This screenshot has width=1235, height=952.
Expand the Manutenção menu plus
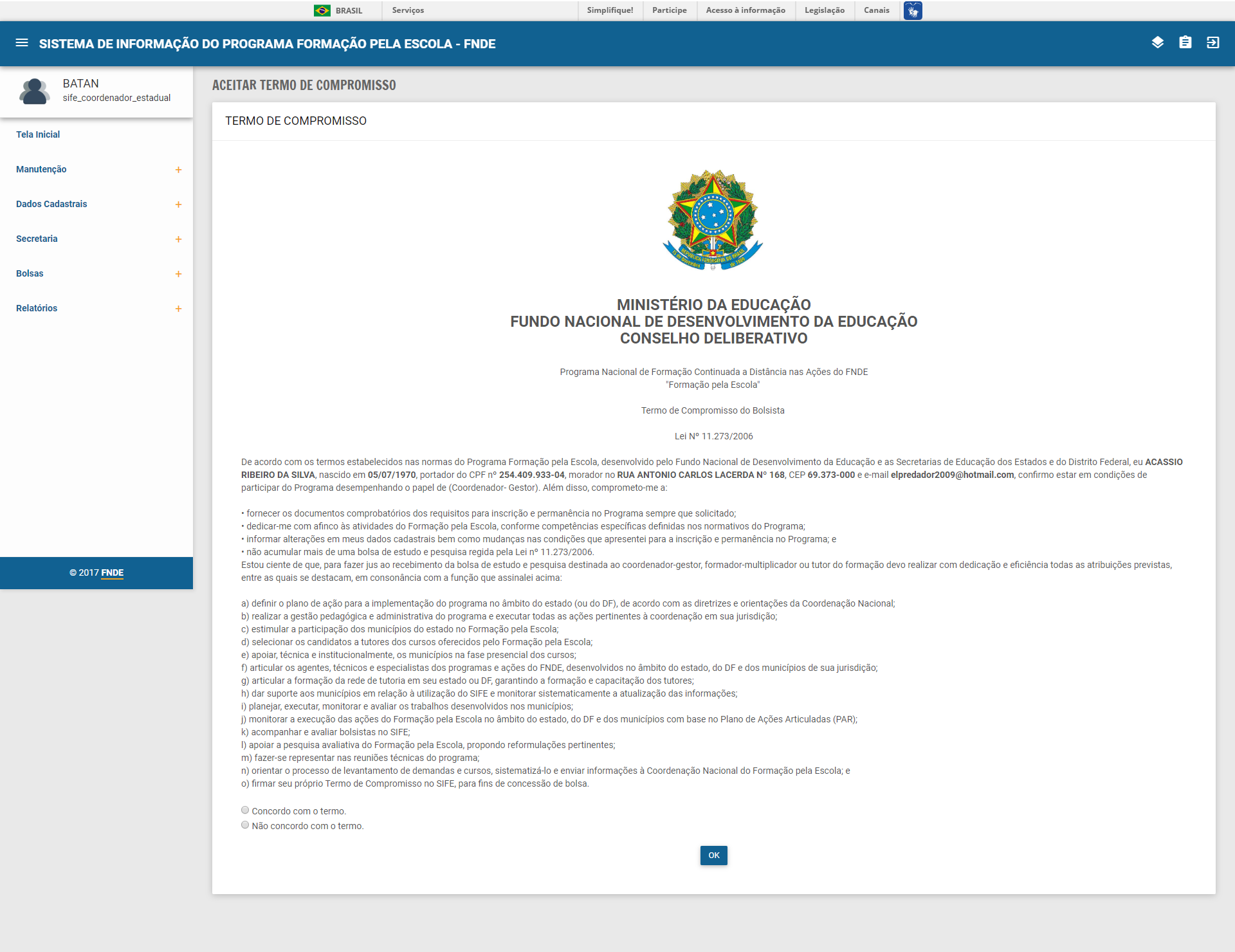click(178, 170)
